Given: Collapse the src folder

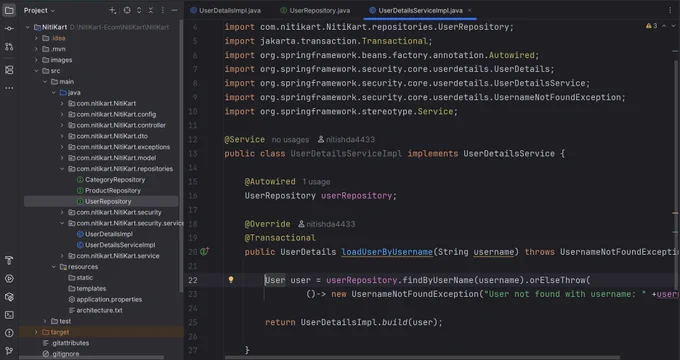Looking at the screenshot, I should (x=36, y=71).
